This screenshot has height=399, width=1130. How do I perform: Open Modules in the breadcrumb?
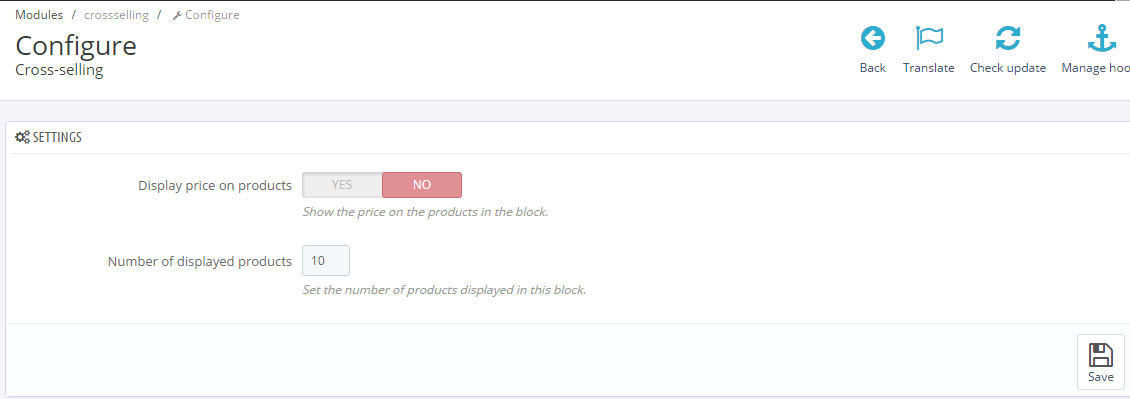tap(39, 14)
